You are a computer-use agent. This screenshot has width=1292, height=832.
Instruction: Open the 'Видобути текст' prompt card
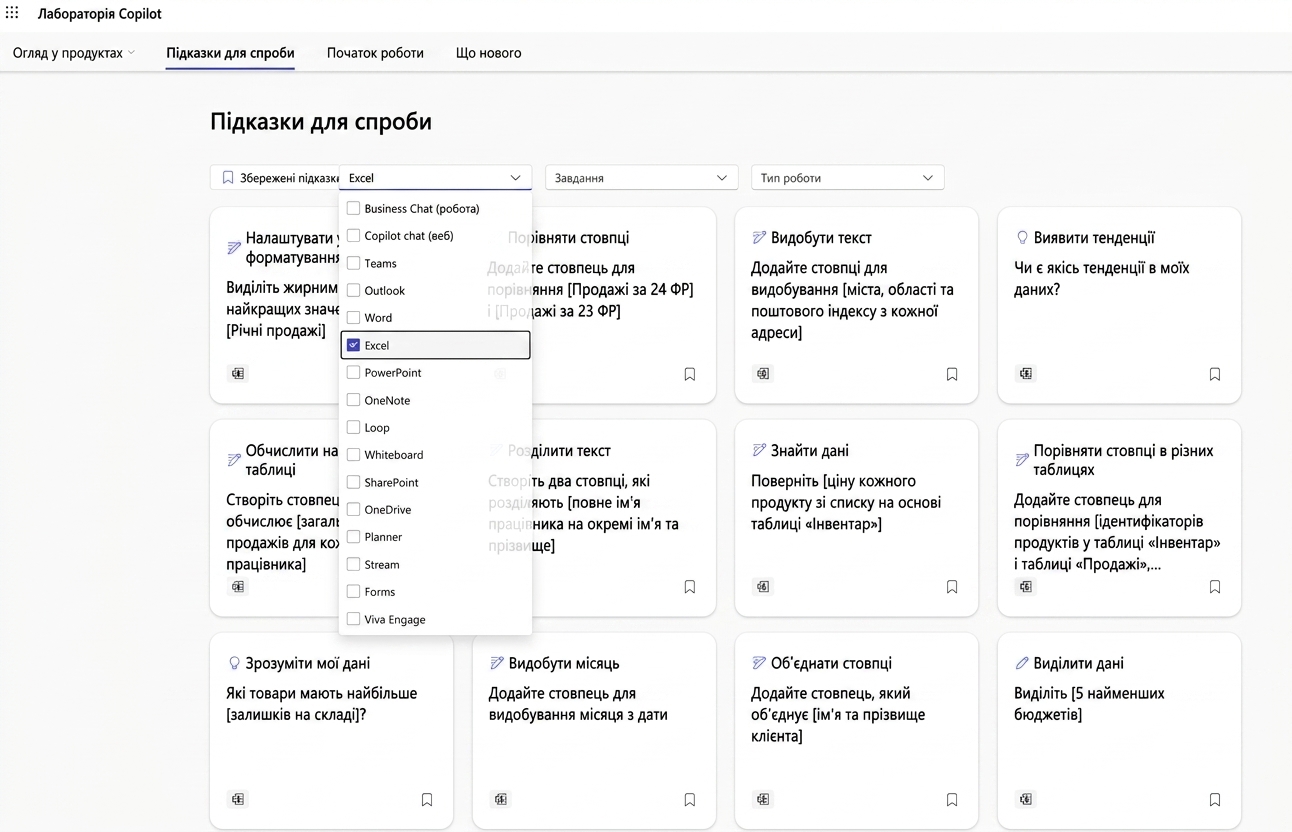tap(856, 305)
